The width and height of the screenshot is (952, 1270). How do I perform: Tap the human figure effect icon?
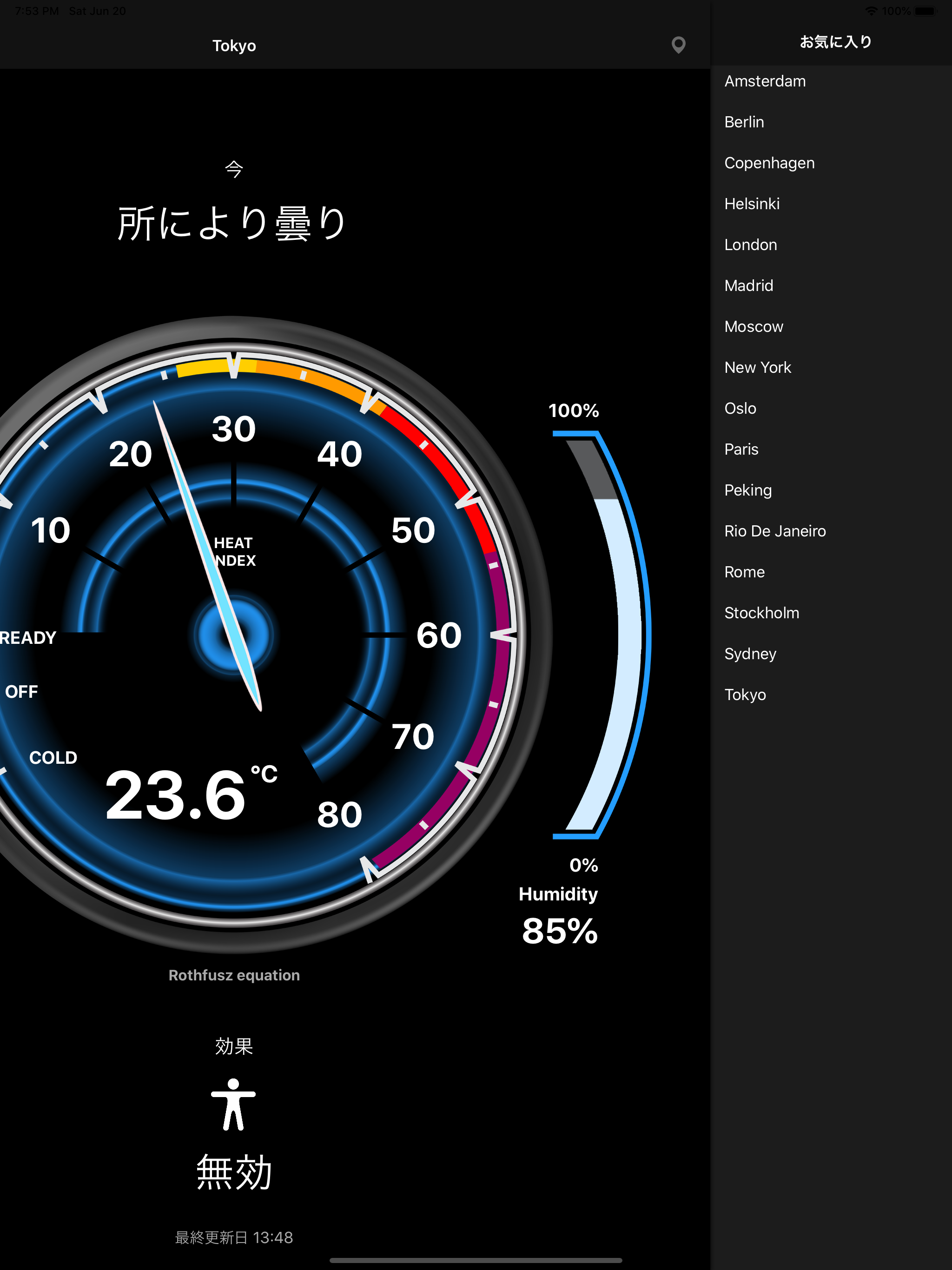(x=233, y=1104)
